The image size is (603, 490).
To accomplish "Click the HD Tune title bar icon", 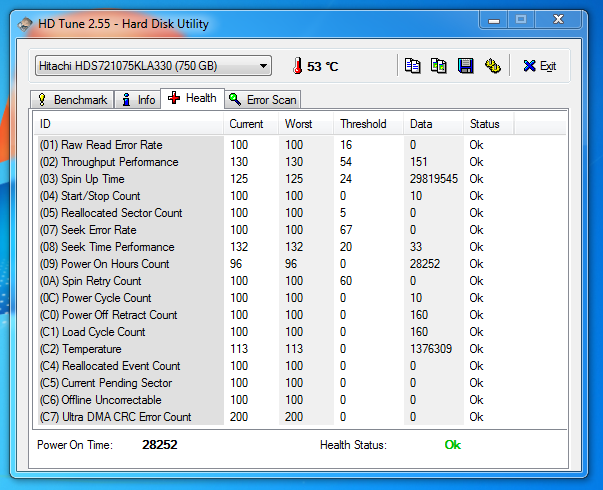I will click(x=24, y=24).
